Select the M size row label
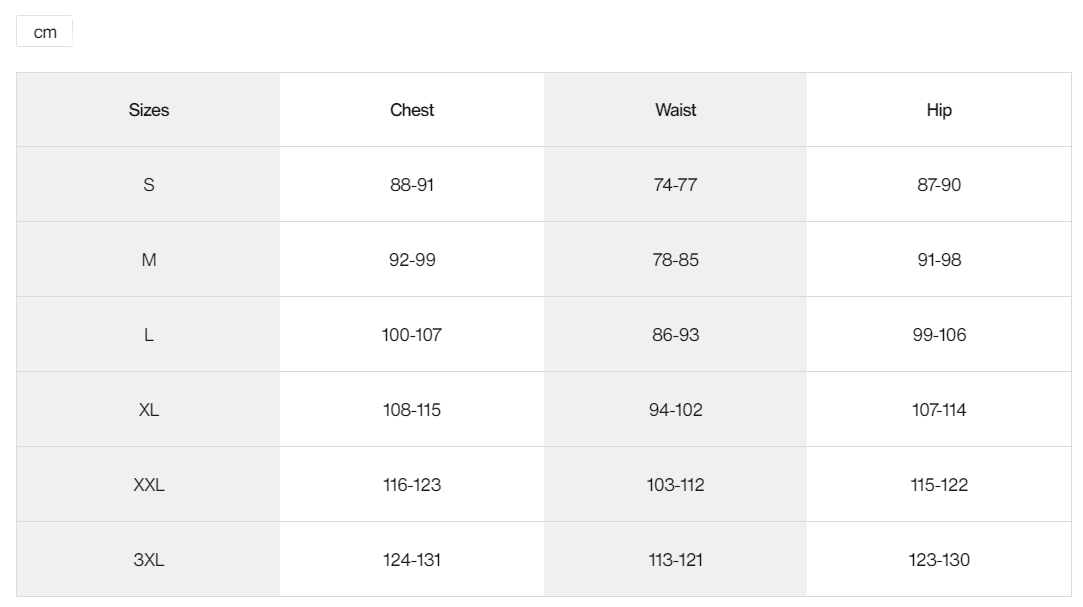 click(x=148, y=260)
